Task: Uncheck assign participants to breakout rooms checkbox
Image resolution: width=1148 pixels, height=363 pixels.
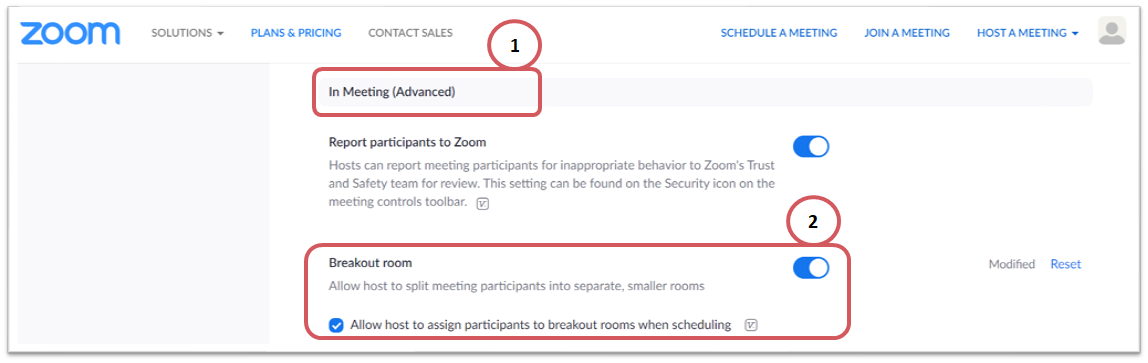Action: click(336, 325)
